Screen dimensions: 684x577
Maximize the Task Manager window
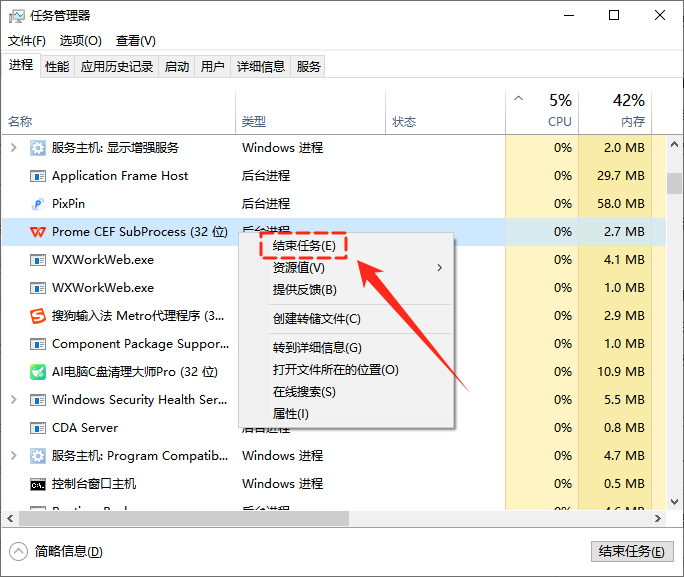pyautogui.click(x=614, y=15)
